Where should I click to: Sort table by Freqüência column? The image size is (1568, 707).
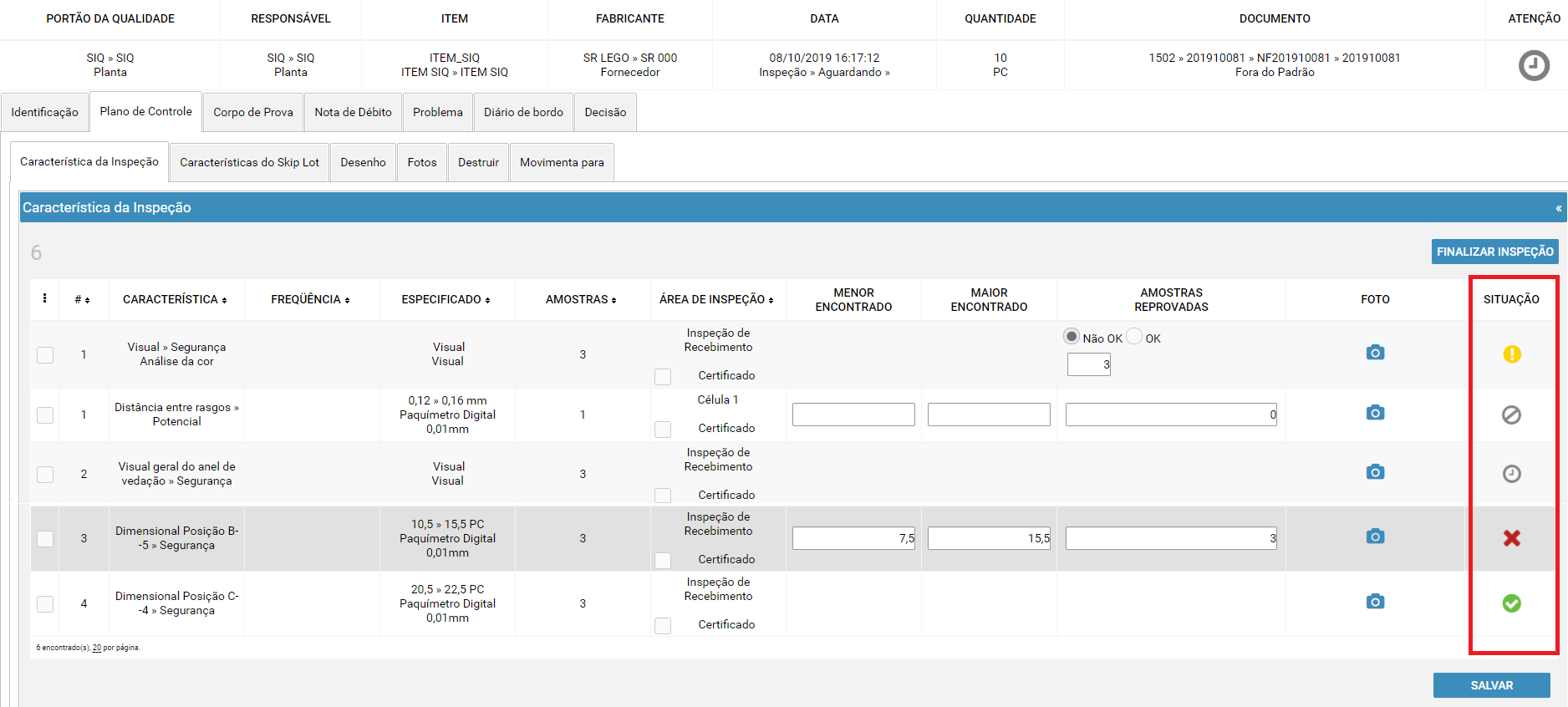(310, 299)
